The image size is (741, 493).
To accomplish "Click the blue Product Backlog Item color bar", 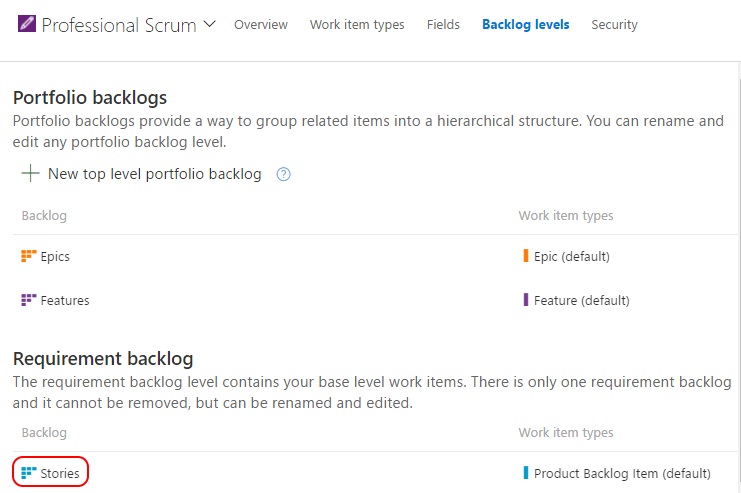I will coord(526,473).
